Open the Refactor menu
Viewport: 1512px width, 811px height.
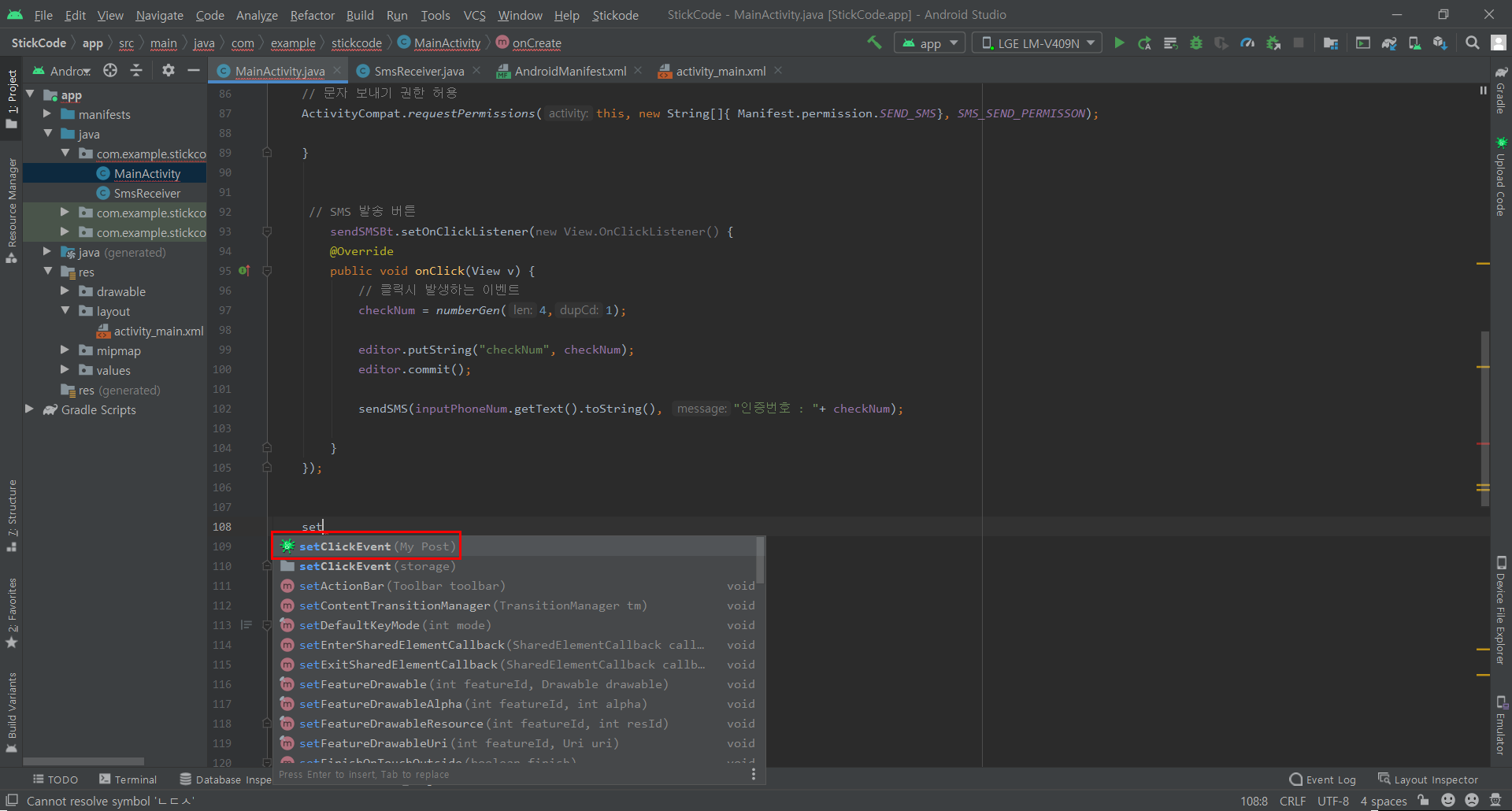(312, 15)
